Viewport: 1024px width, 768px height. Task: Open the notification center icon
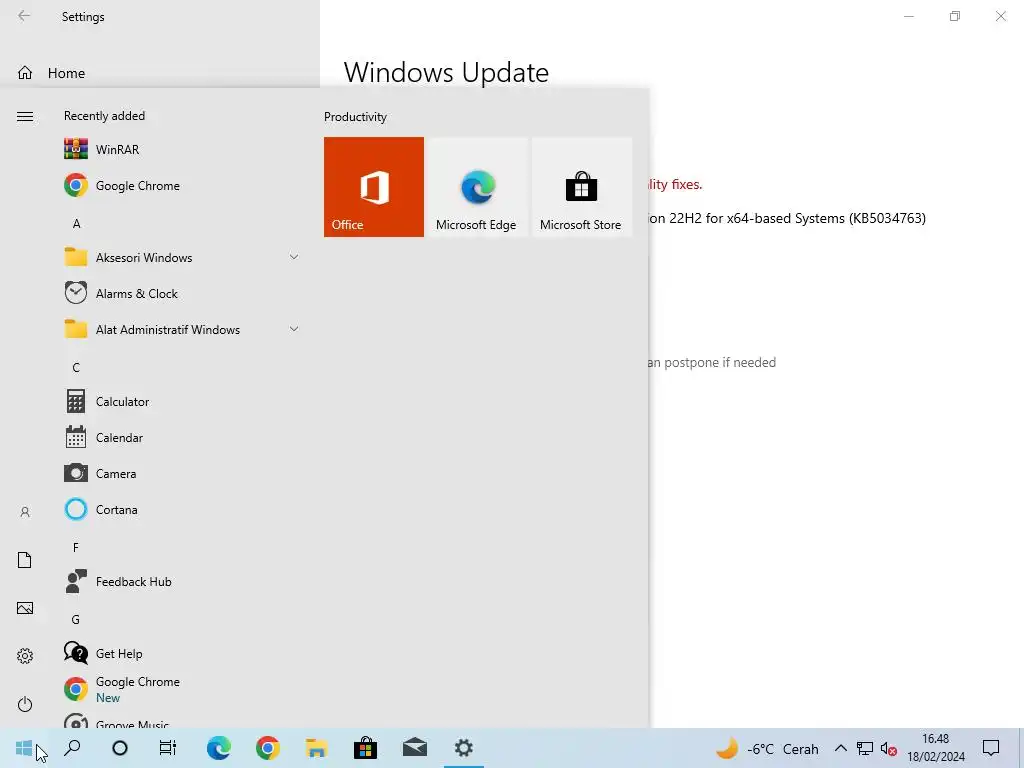tap(991, 748)
